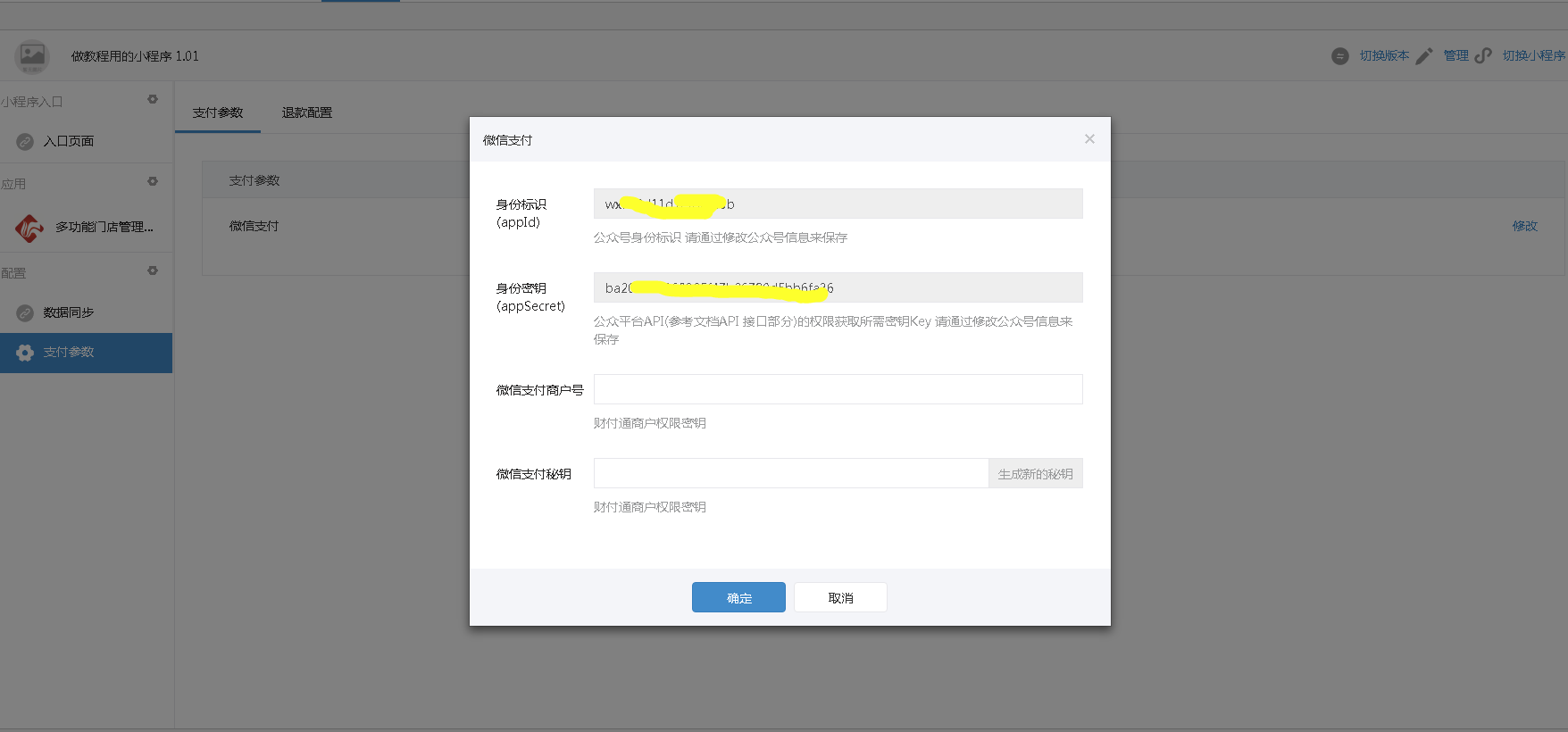Image resolution: width=1568 pixels, height=732 pixels.
Task: Click the pencil icon beside 管理
Action: 1424,56
